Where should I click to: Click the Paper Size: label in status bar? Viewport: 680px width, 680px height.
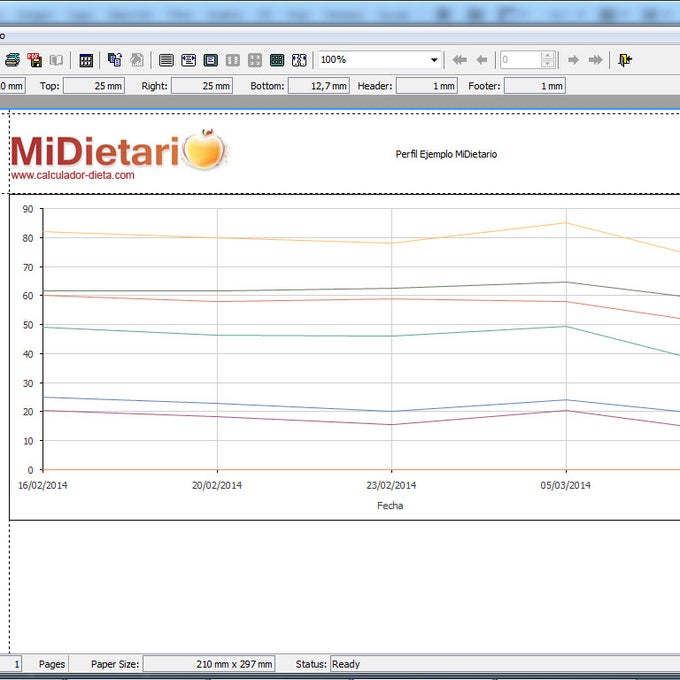[x=115, y=664]
